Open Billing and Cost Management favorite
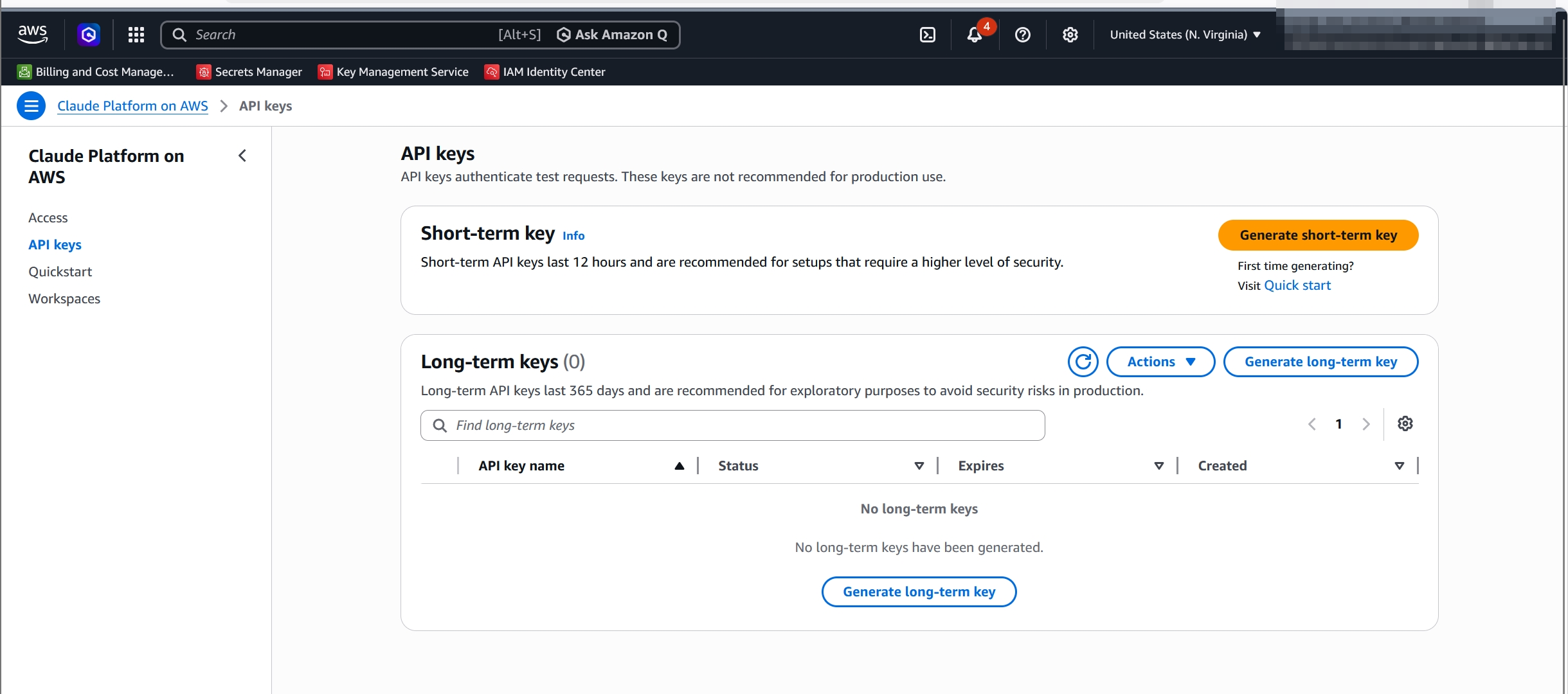 (x=95, y=72)
